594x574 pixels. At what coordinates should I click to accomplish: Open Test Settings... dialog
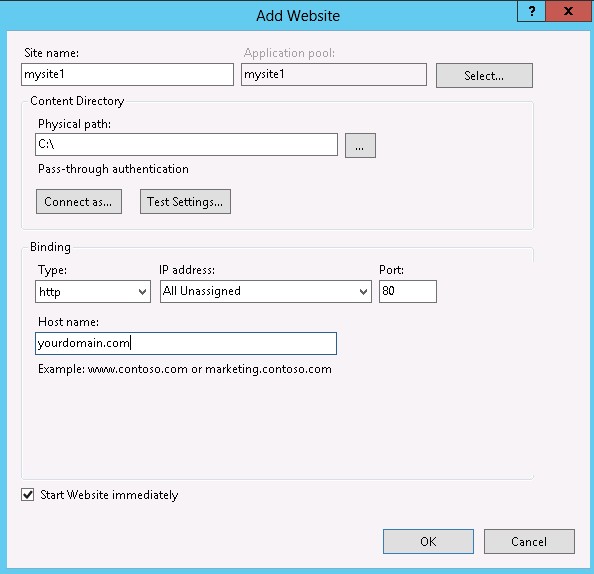pyautogui.click(x=185, y=202)
